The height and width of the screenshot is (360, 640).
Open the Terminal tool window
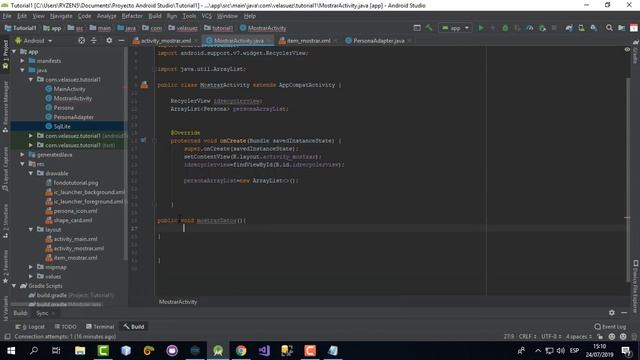100,327
